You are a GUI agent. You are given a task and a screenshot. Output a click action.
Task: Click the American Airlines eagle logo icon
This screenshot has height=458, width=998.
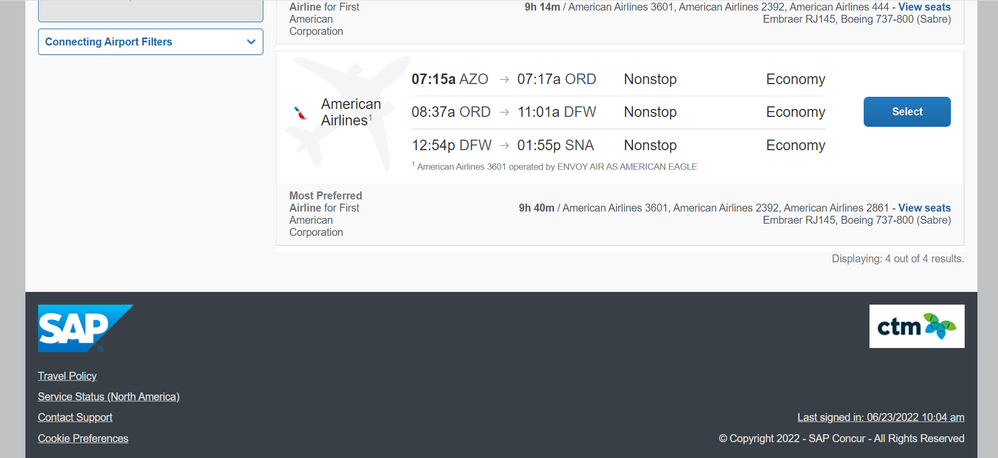pos(300,112)
